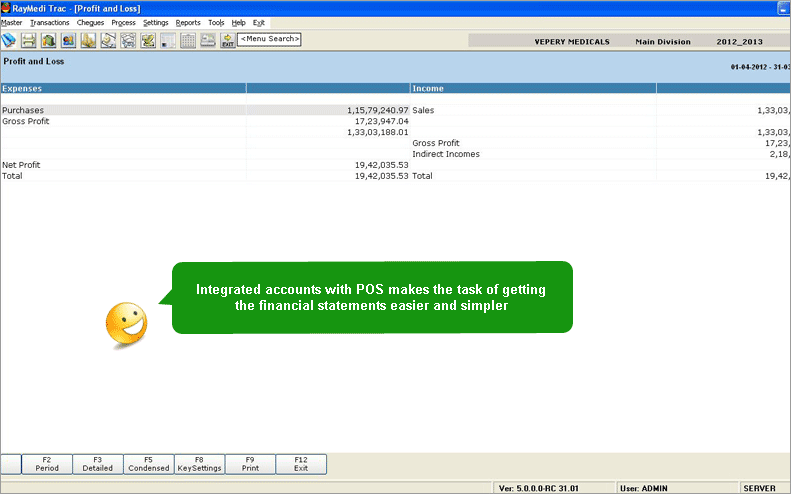Click the User: ADMIN status entry

pos(644,488)
